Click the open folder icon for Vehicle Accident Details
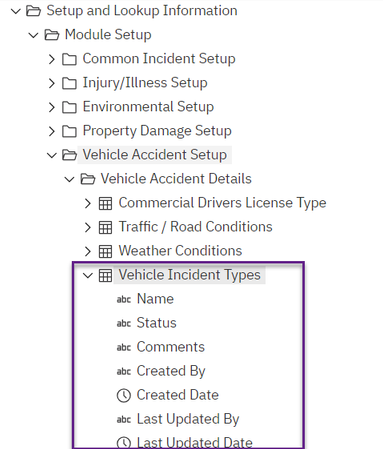 pyautogui.click(x=88, y=179)
